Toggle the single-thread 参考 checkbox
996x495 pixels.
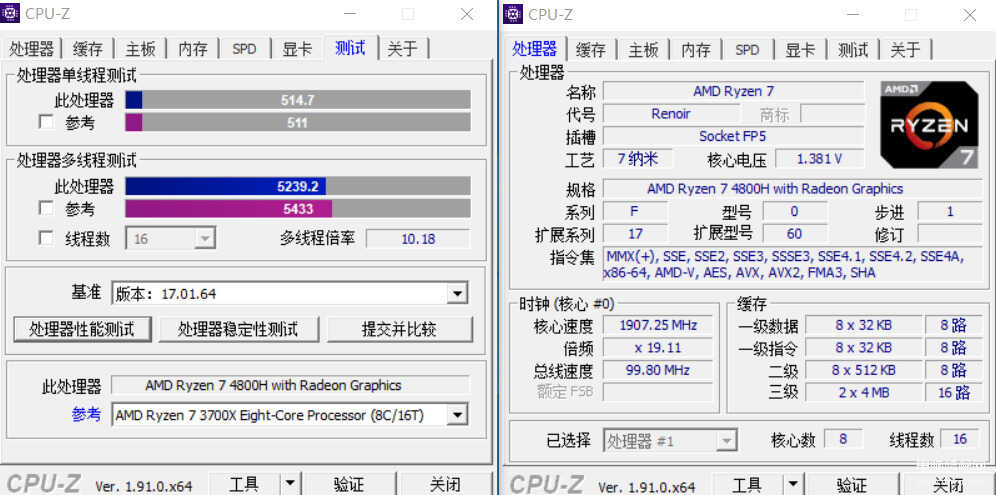[46, 122]
